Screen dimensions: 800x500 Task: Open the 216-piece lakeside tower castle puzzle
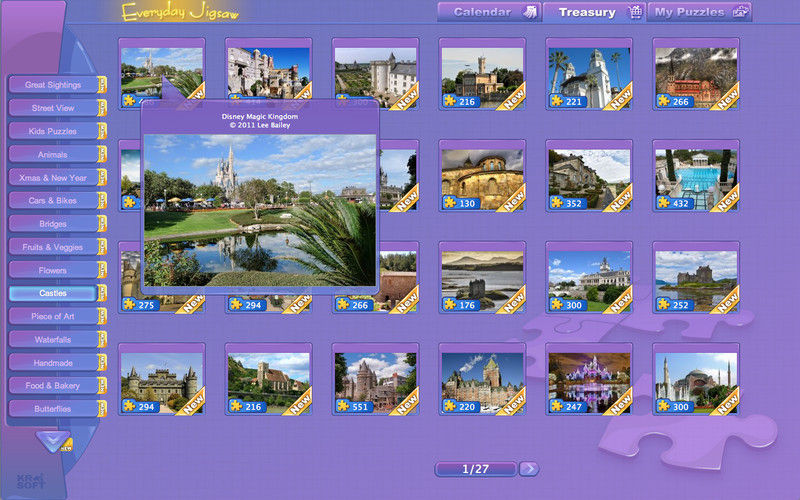click(x=482, y=74)
